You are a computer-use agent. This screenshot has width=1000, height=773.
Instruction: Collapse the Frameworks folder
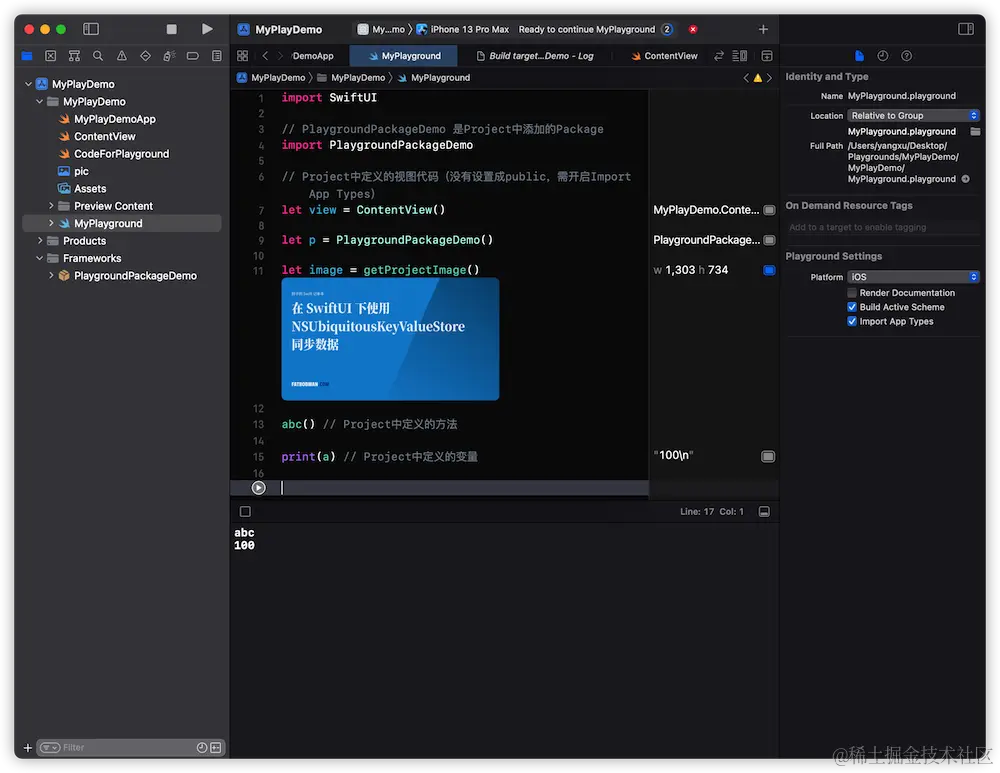pos(40,258)
